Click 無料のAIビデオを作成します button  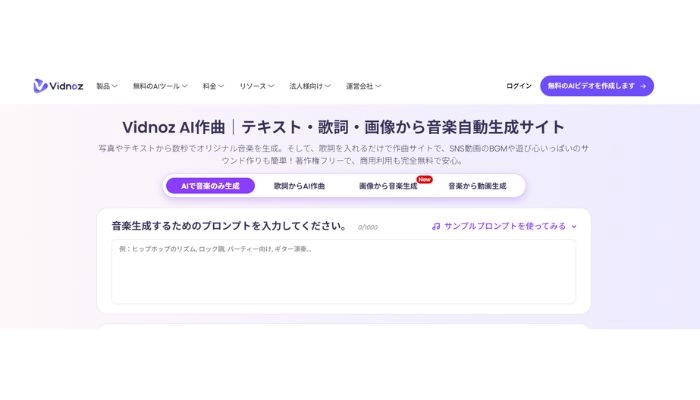(597, 86)
